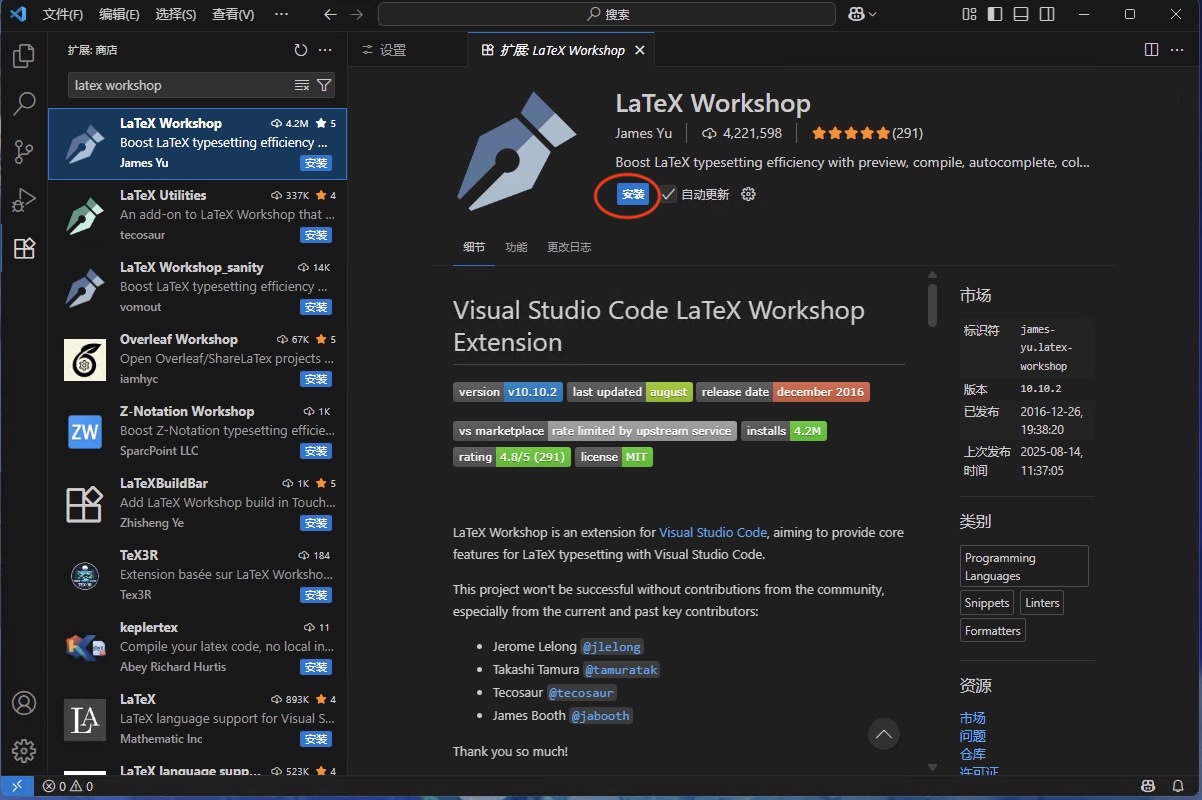Open the Accounts icon in activity bar

tap(24, 703)
